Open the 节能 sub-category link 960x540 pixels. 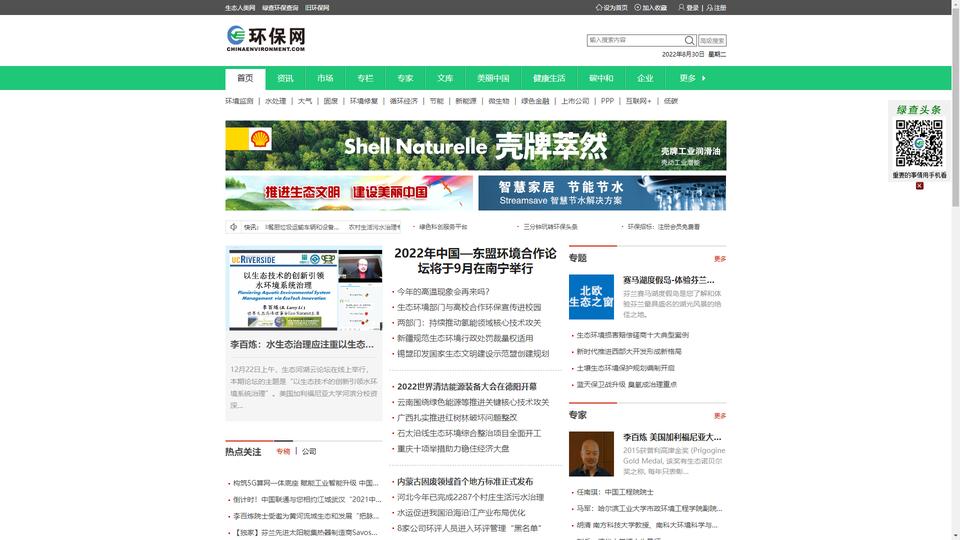point(437,101)
